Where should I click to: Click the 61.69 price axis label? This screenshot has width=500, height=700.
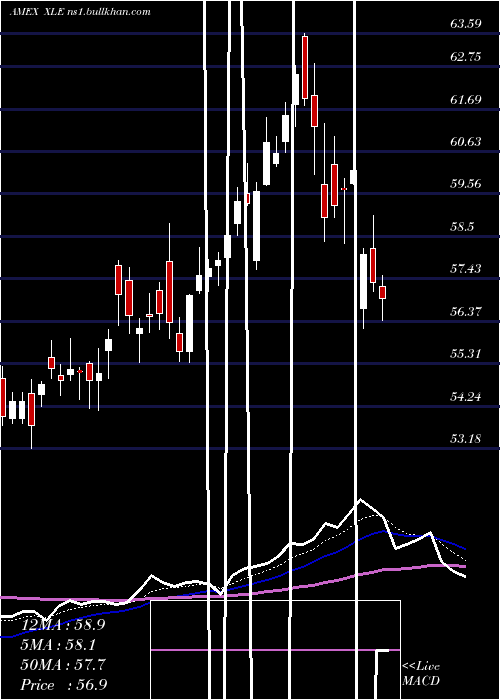[x=466, y=99]
